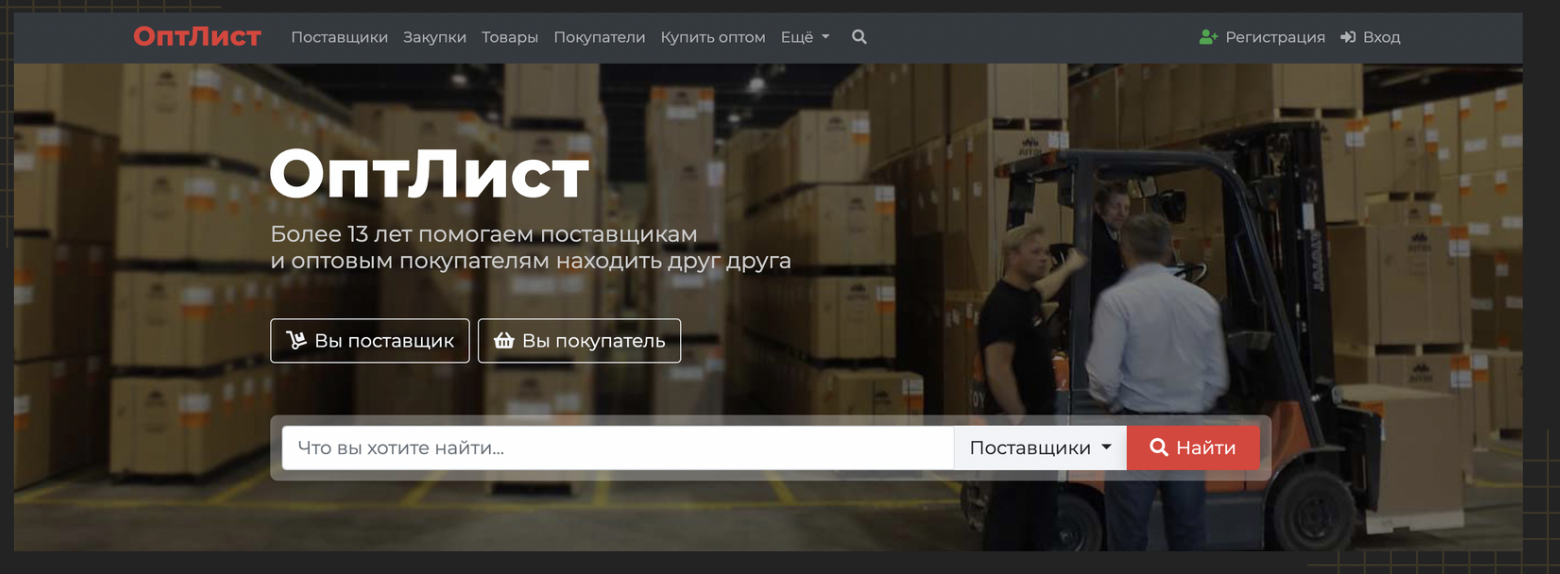Expand the Ещё navigation dropdown
Screen dimensions: 1560x574
[x=805, y=37]
